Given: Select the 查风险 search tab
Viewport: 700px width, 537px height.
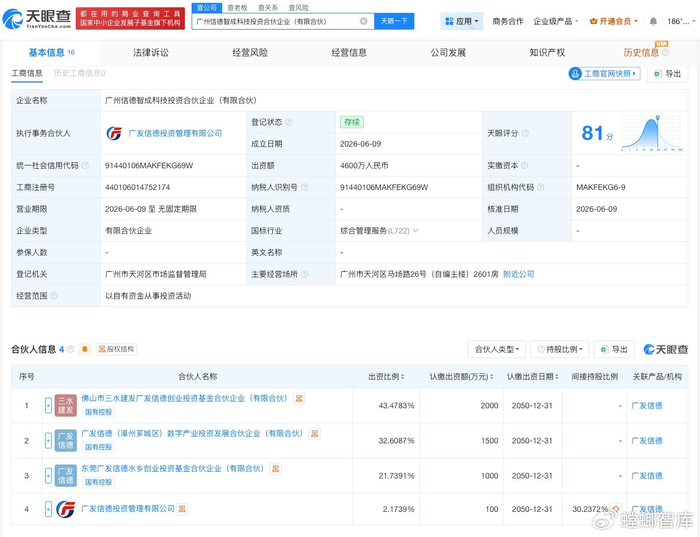Looking at the screenshot, I should tap(298, 8).
